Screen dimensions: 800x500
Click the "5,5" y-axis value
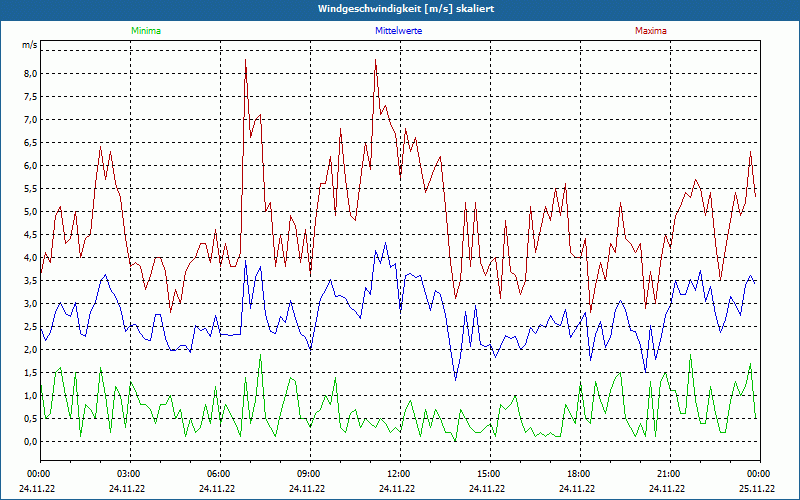31,188
